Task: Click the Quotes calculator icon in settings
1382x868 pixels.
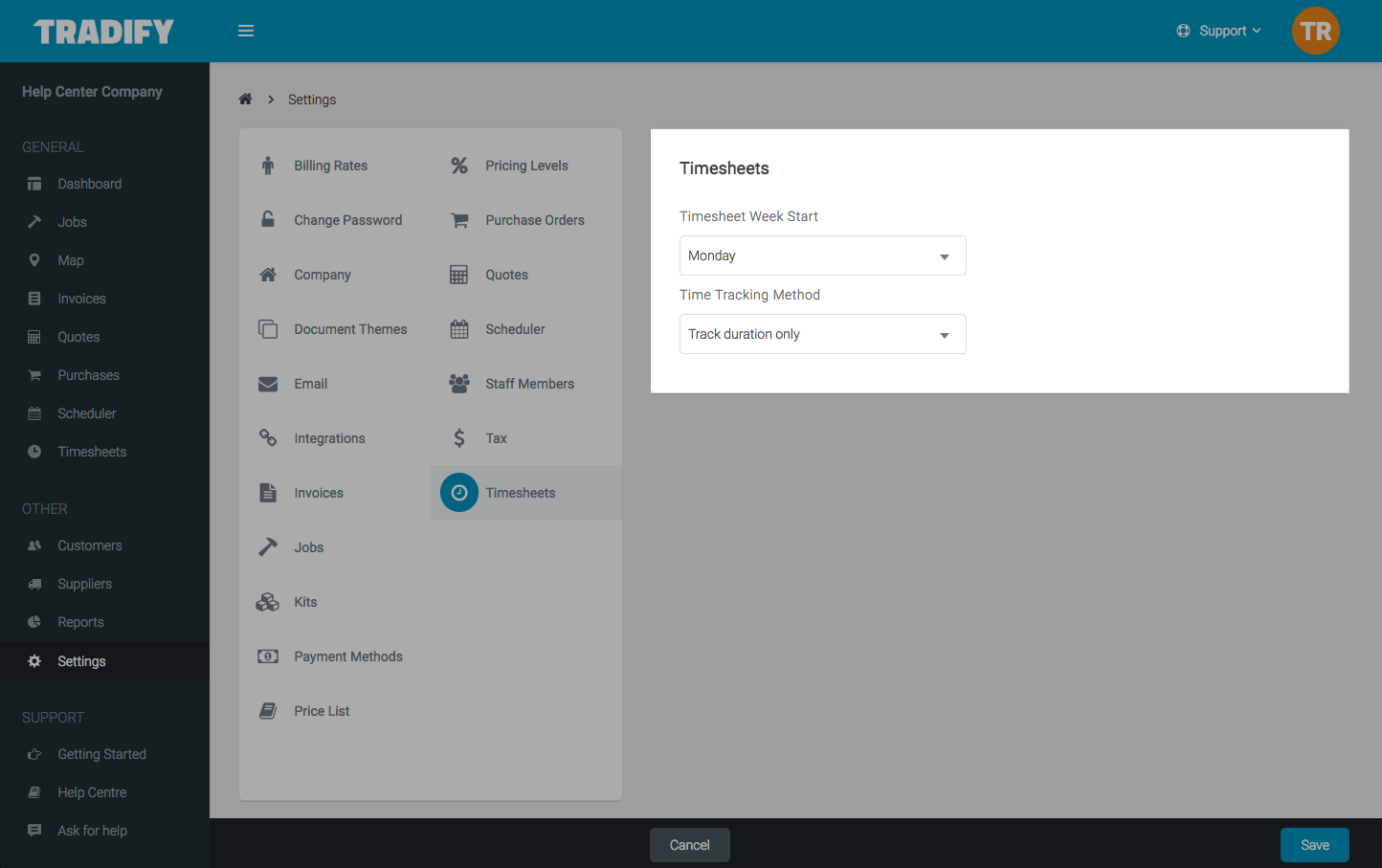Action: click(x=459, y=275)
